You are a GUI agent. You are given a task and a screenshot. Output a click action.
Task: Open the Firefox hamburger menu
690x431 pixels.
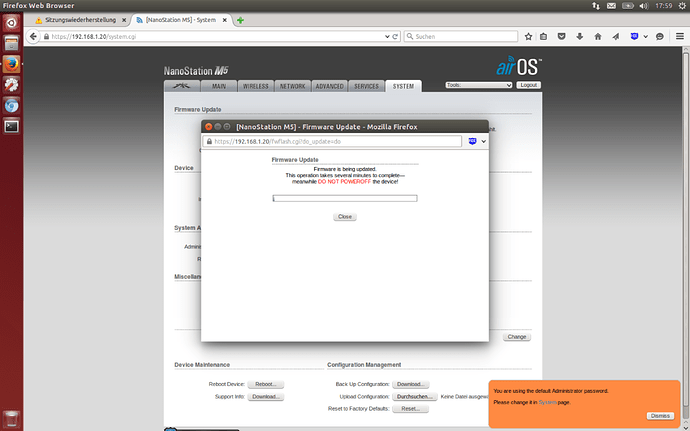(678, 36)
